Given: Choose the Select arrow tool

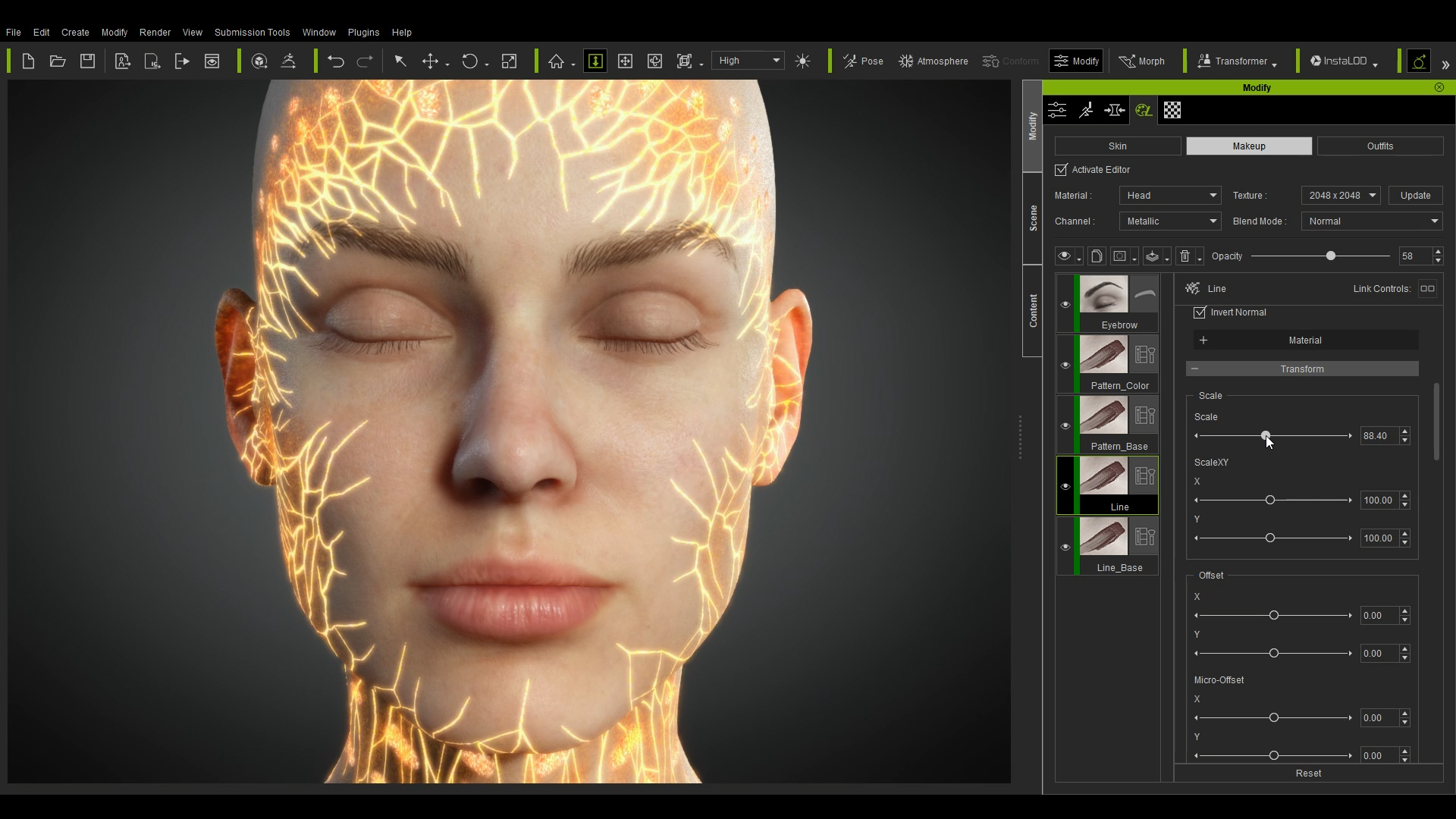Looking at the screenshot, I should pos(400,61).
